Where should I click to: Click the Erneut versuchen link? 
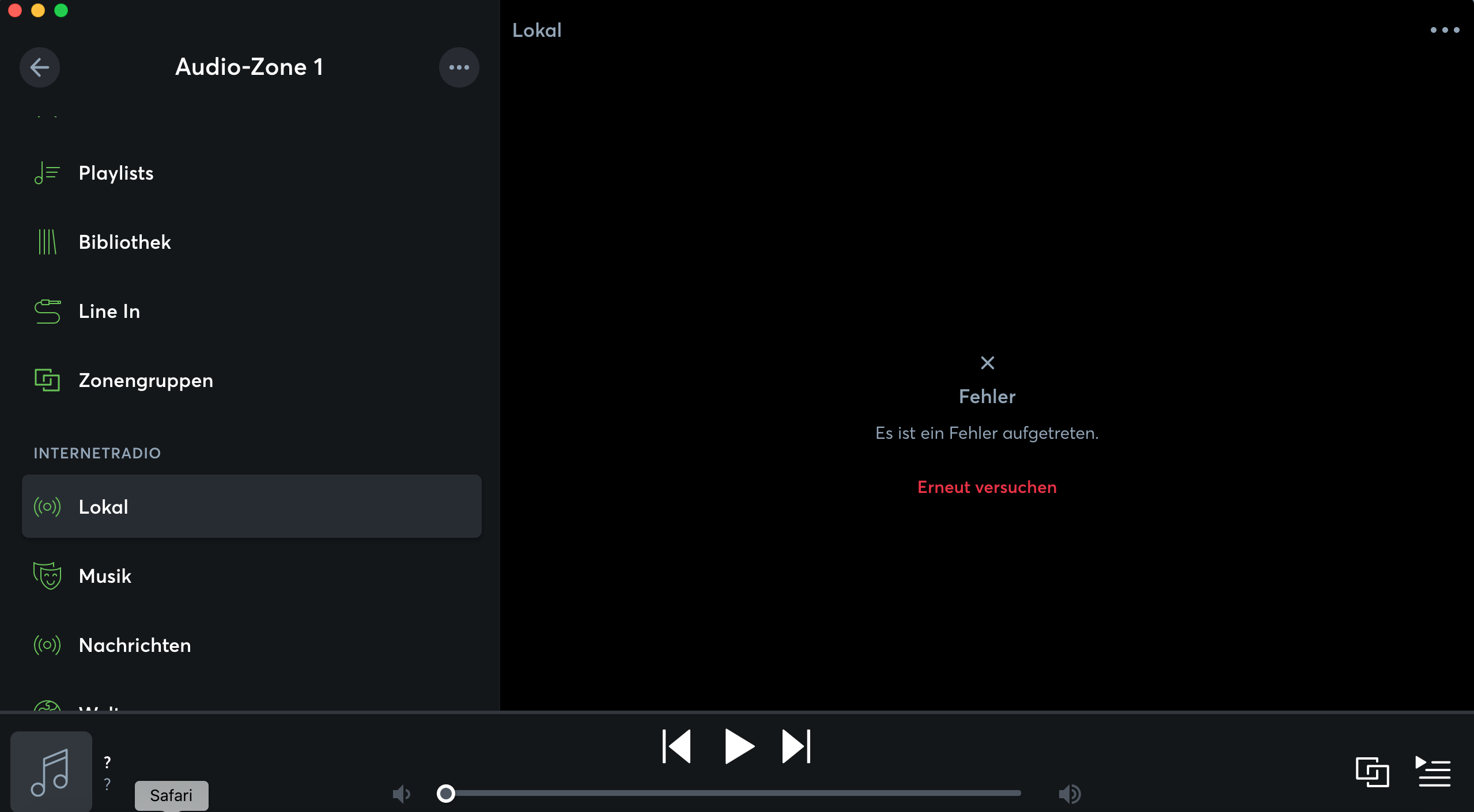(987, 487)
